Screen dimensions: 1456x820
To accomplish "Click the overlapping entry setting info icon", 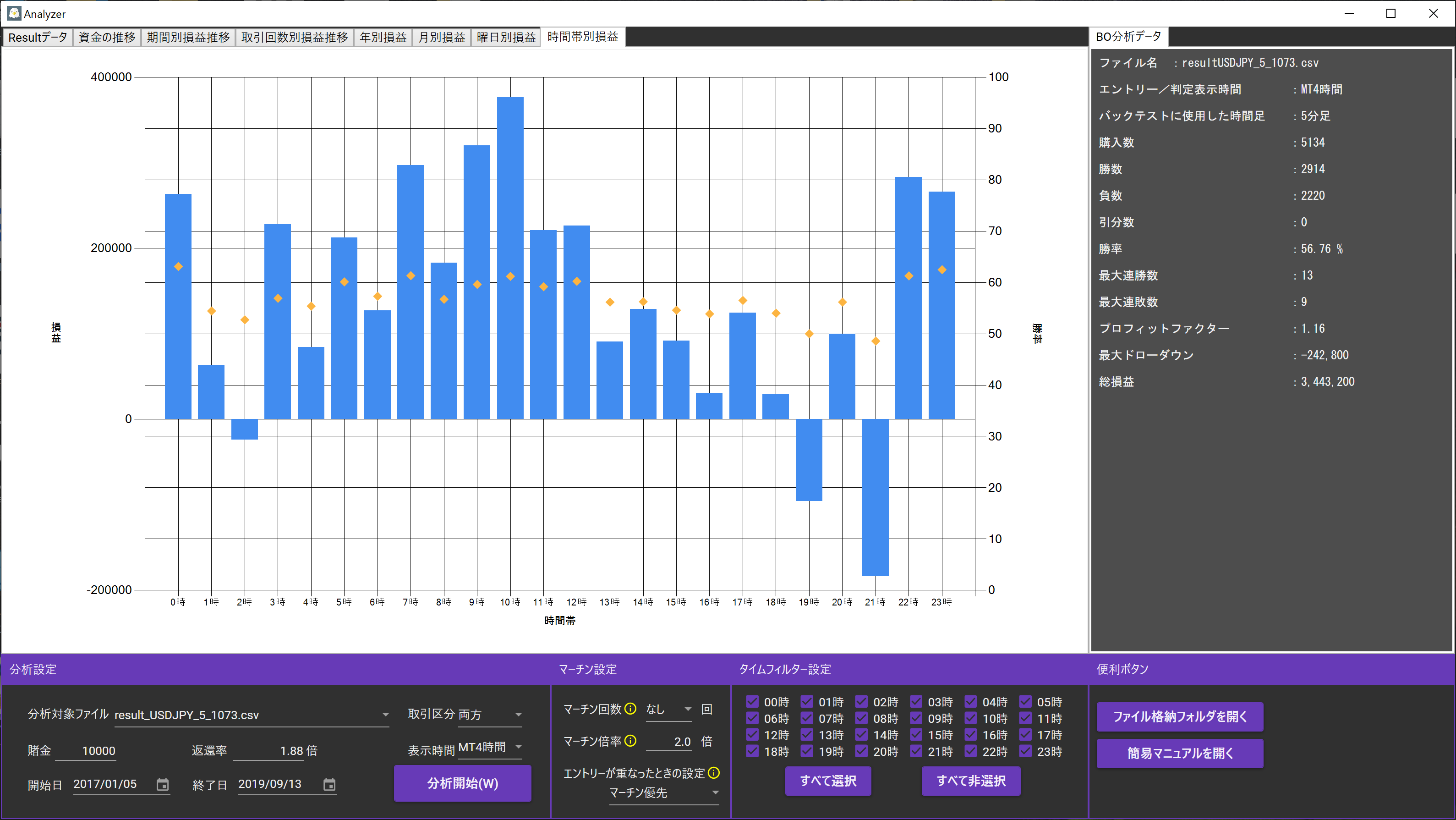I will coord(714,772).
